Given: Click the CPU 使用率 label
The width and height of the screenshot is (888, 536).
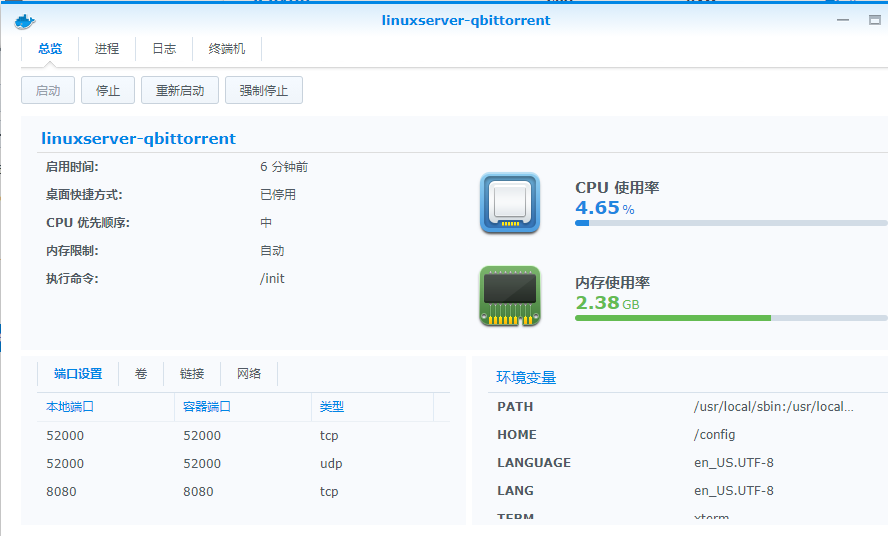Looking at the screenshot, I should [x=617, y=188].
